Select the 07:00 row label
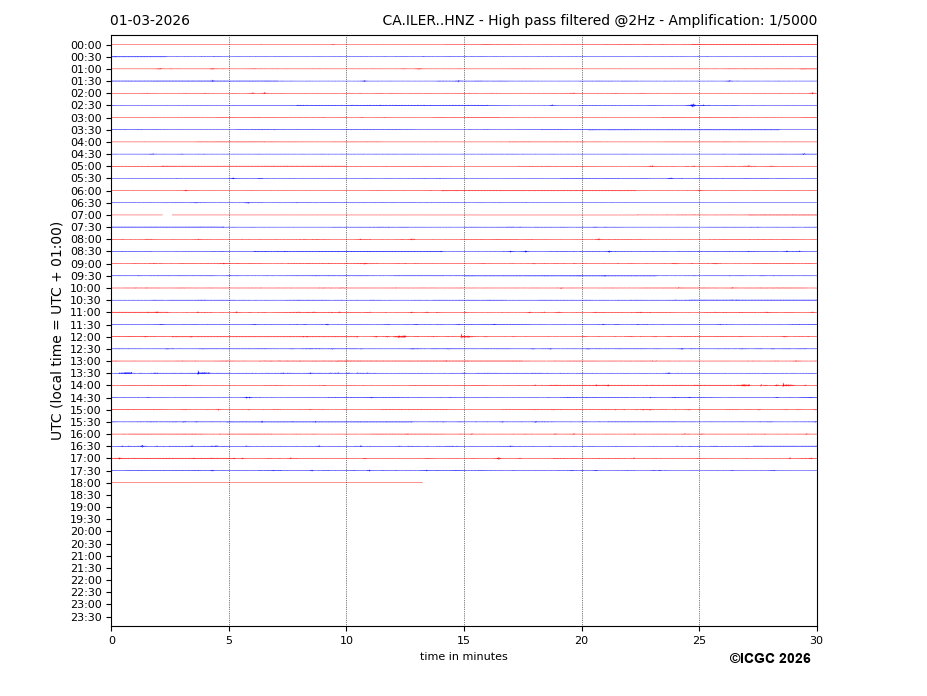 (85, 215)
